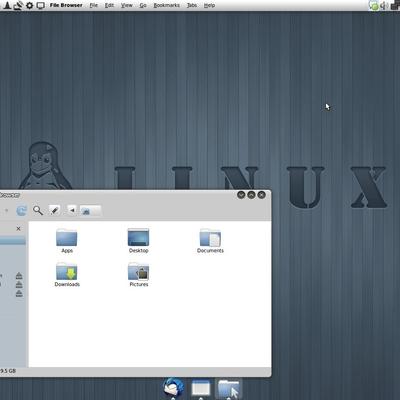Image resolution: width=400 pixels, height=400 pixels.
Task: Toggle the pencil location edit button
Action: [x=55, y=210]
